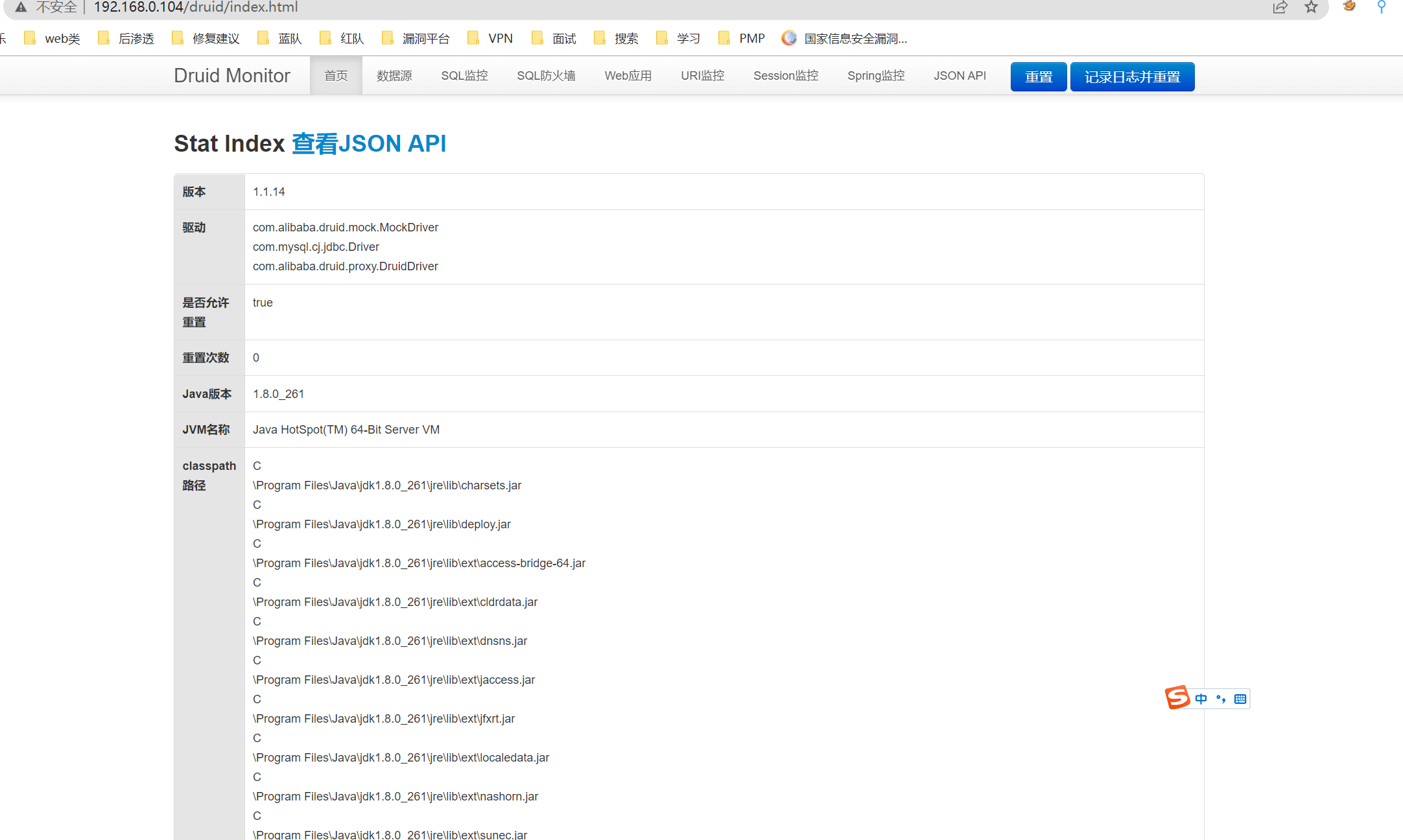Click the dnsns.jar classpath entry
This screenshot has width=1403, height=840.
390,641
